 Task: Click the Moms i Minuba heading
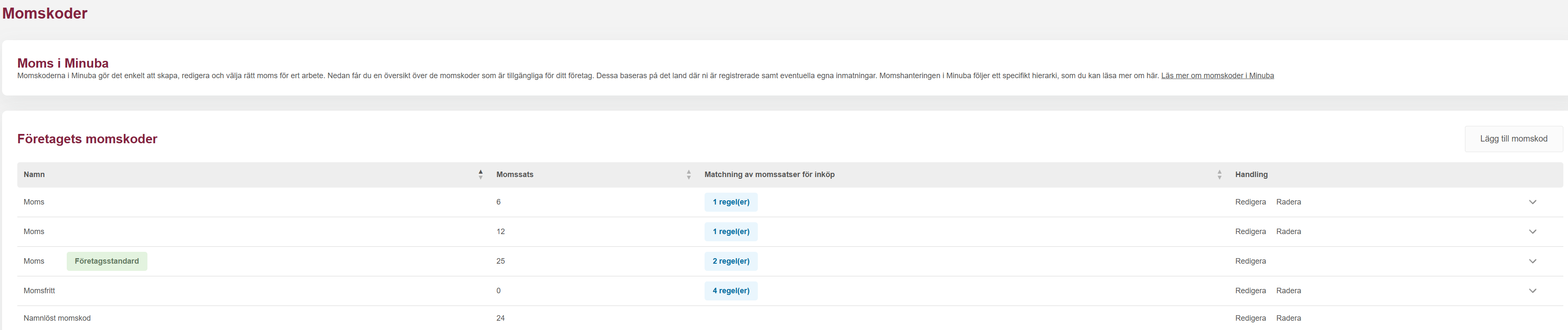pyautogui.click(x=63, y=63)
